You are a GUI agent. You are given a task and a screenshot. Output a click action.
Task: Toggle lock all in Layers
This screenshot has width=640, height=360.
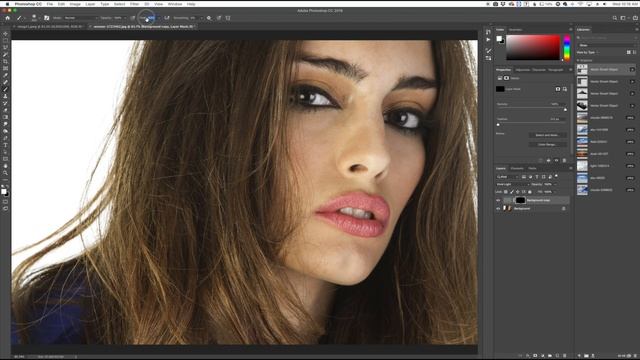(530, 192)
